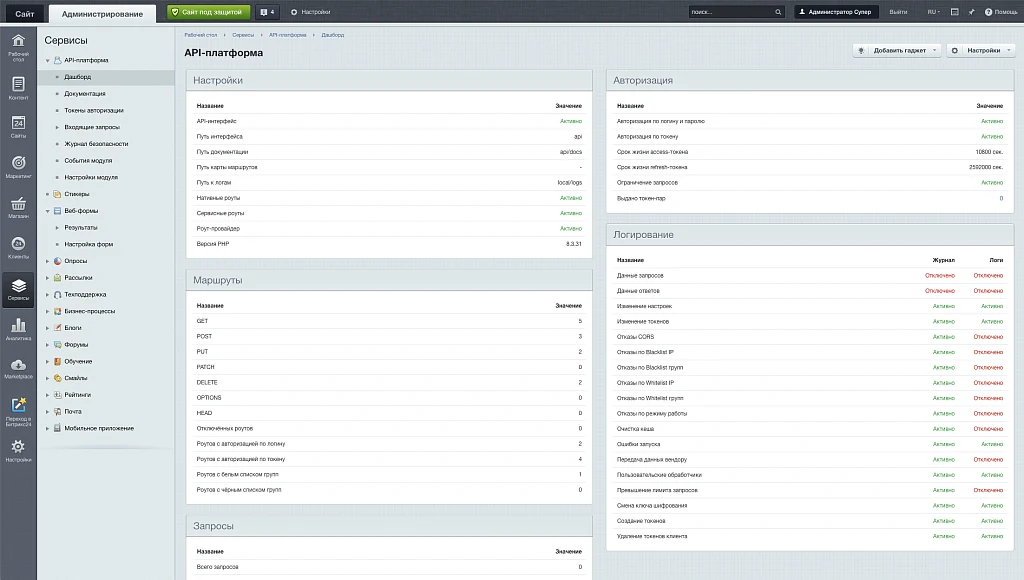Open the Магазин basket icon
This screenshot has width=1024, height=580.
[x=18, y=207]
